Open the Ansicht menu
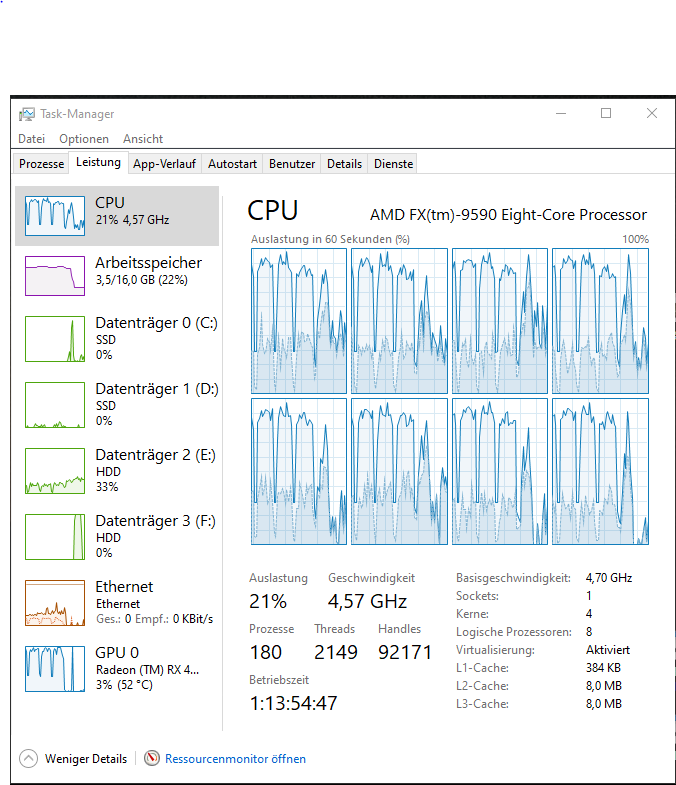Viewport: 676px width, 785px height. coord(143,139)
